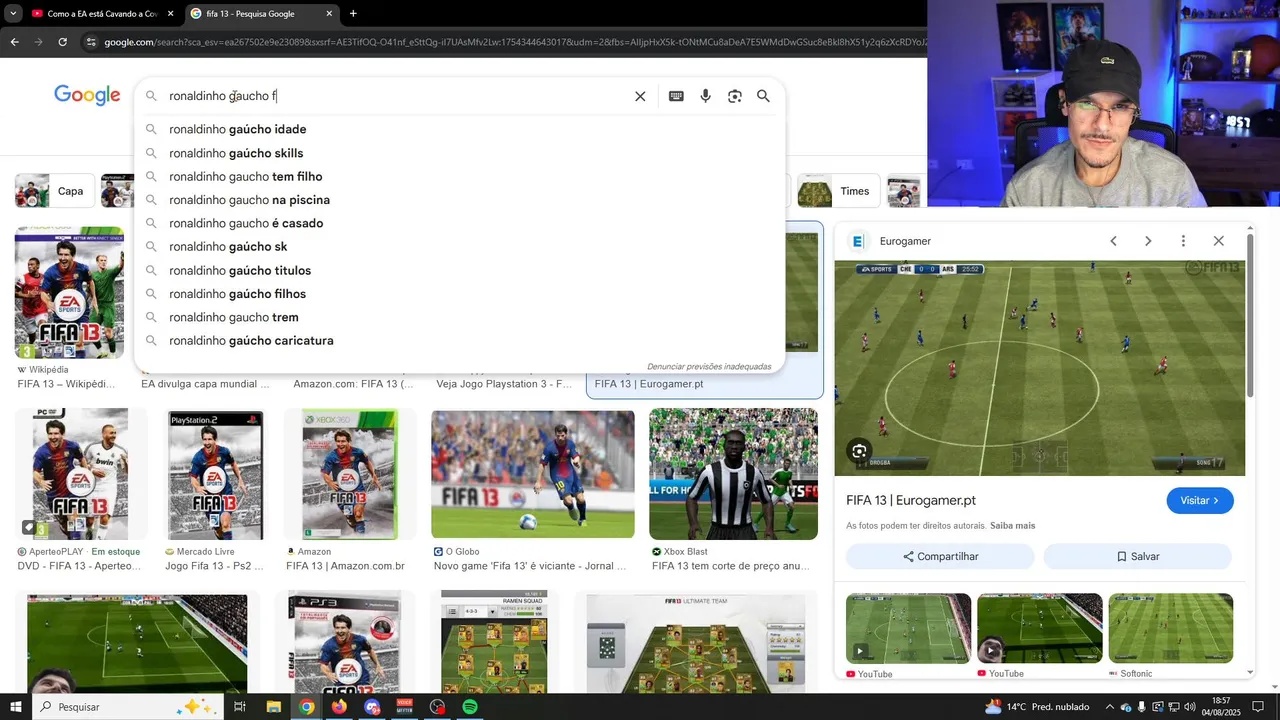Screen dimensions: 1280x720
Task: Select suggestion ronaldinho gaúcho titulos
Action: (460, 270)
